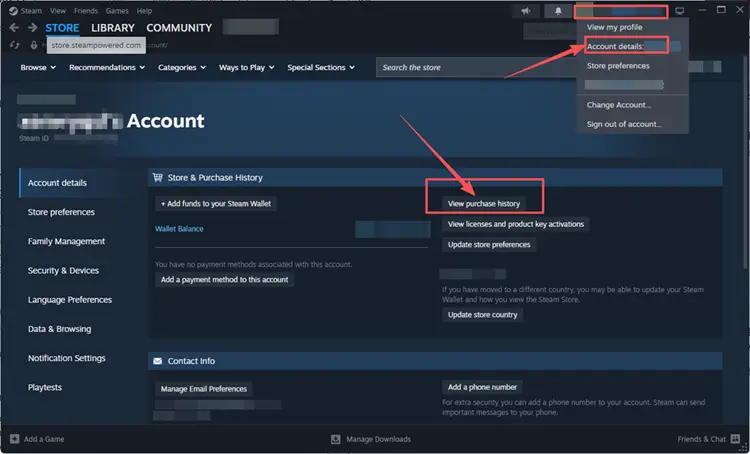
Task: Click the Friends & Chat icon
Action: (735, 439)
